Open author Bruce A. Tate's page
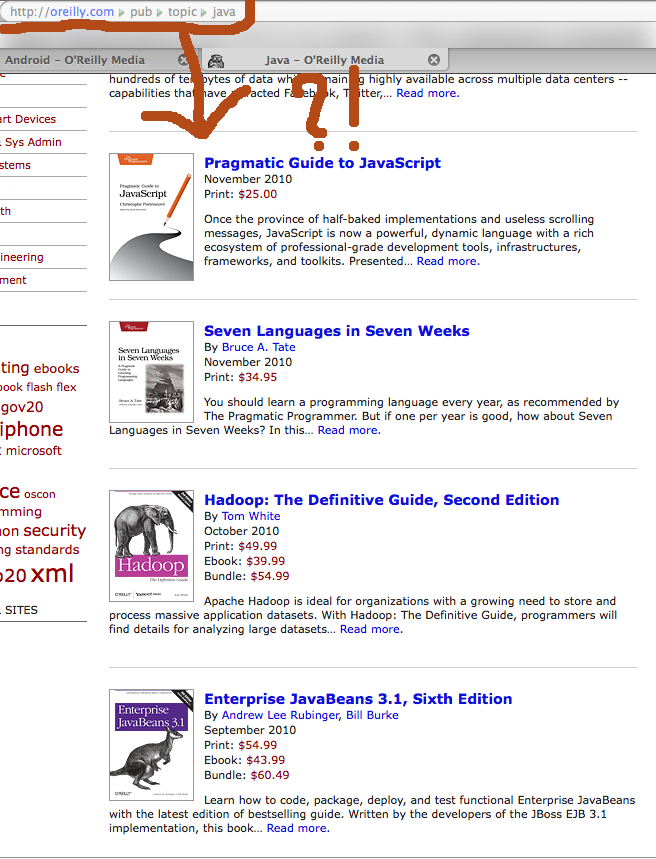656x859 pixels. click(258, 347)
